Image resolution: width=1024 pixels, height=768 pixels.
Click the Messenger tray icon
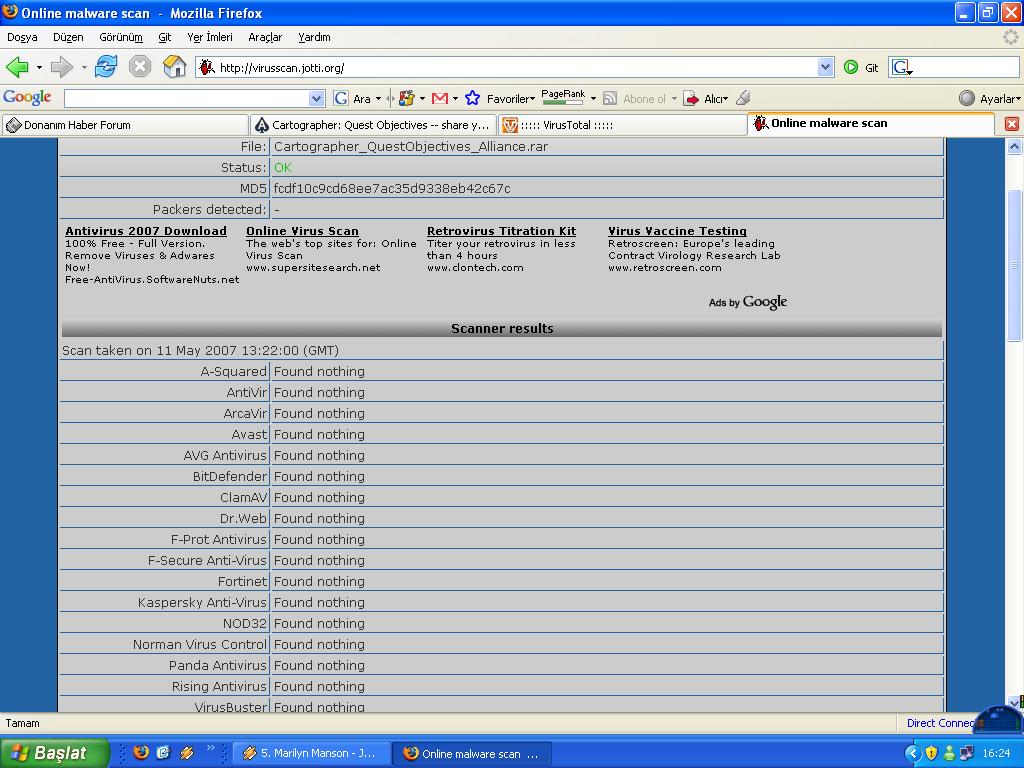(949, 753)
